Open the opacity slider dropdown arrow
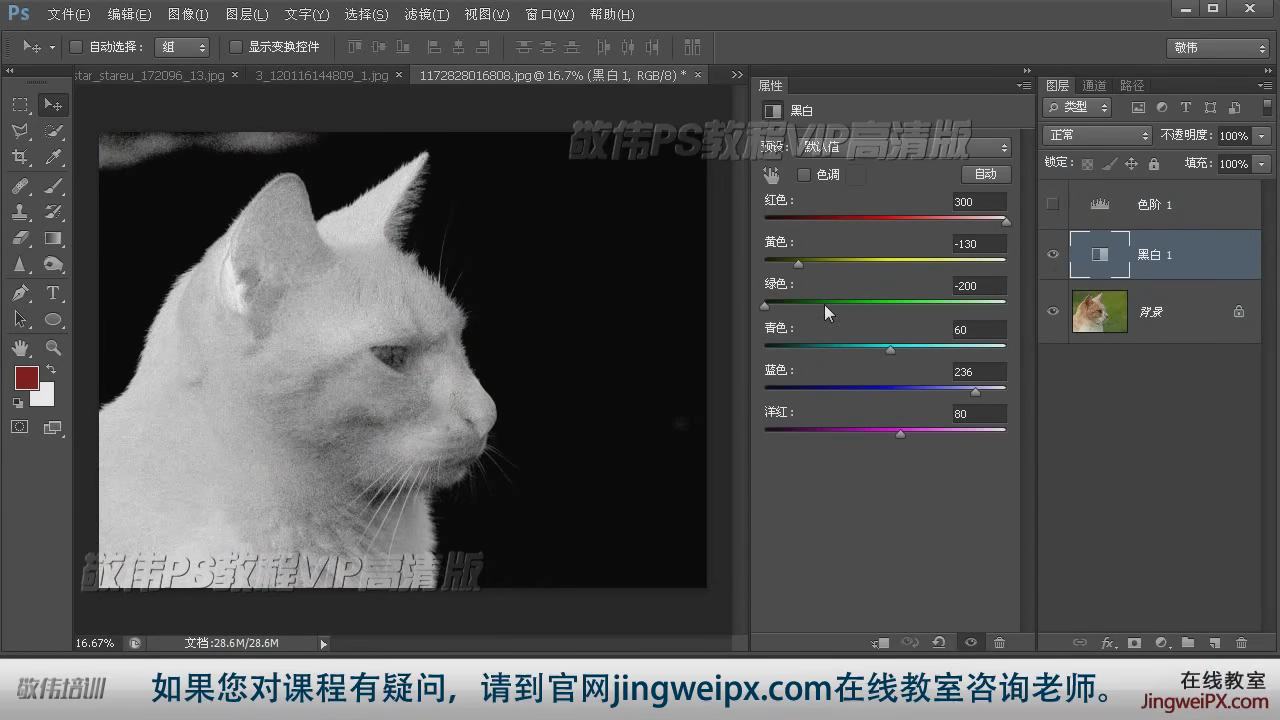This screenshot has width=1280, height=720. [1262, 136]
